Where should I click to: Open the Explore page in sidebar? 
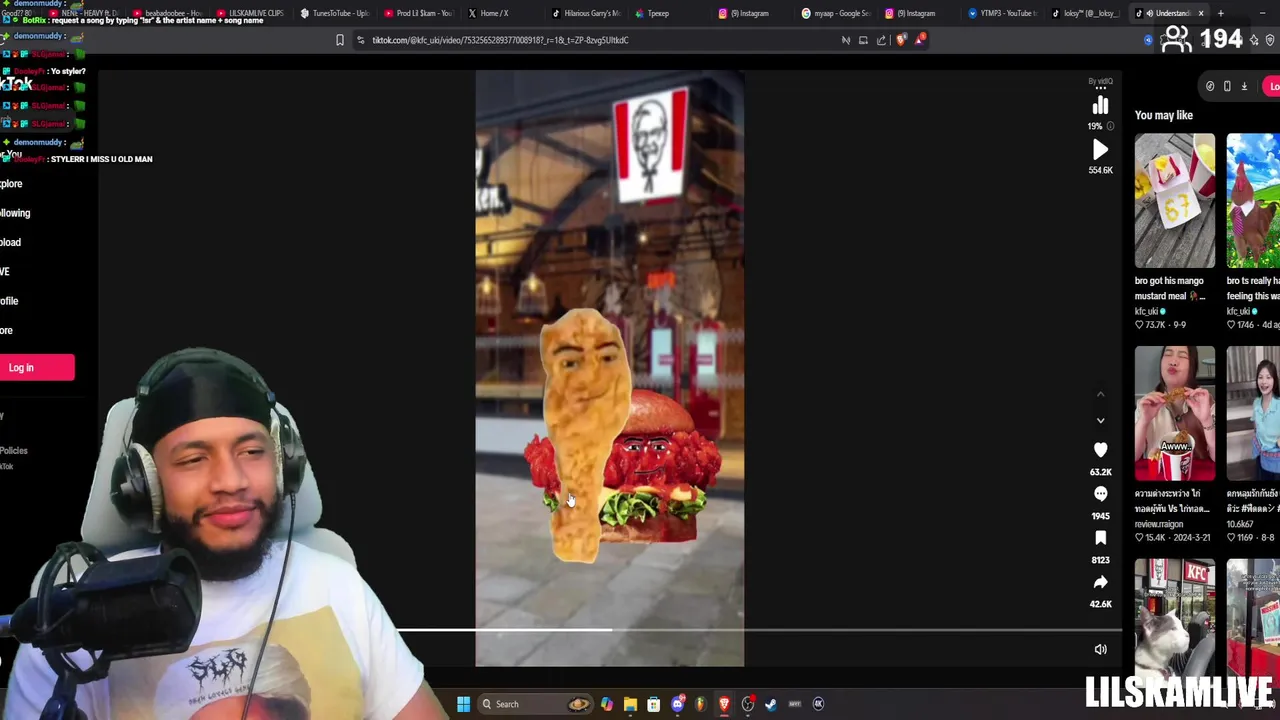coord(12,184)
